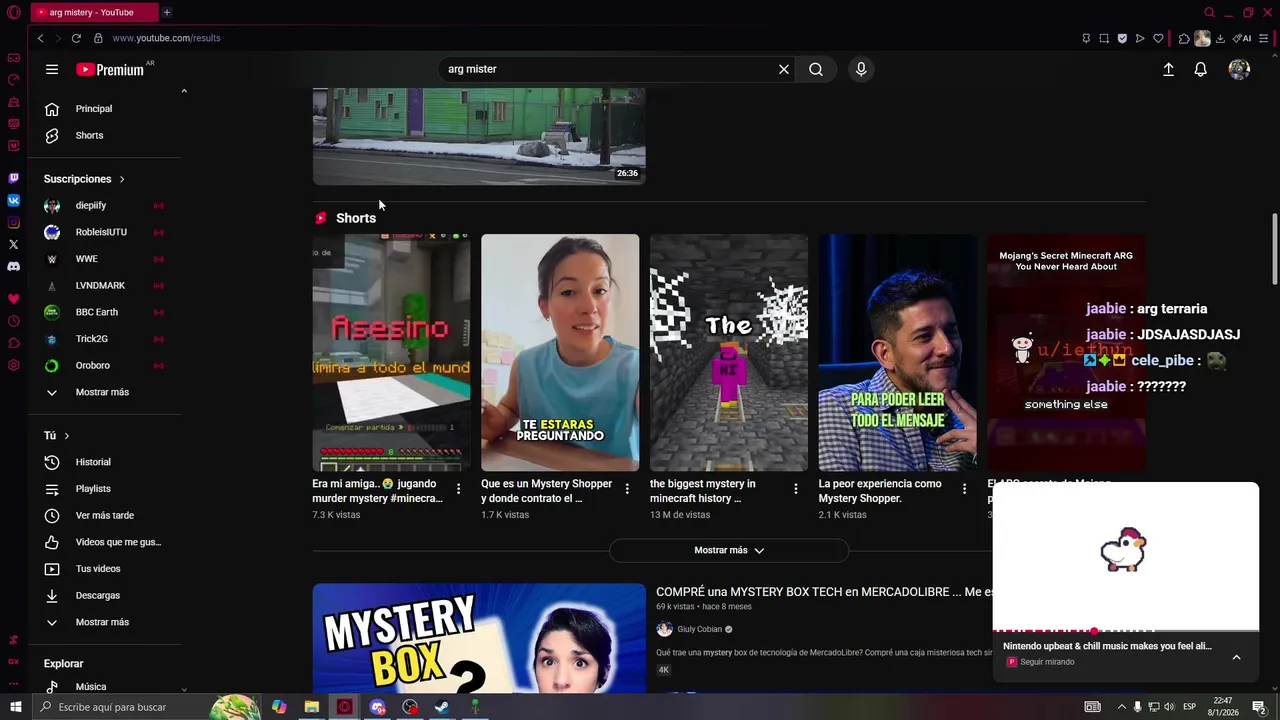Open Twitch in Opera sidebar
The width and height of the screenshot is (1280, 720).
pyautogui.click(x=14, y=178)
